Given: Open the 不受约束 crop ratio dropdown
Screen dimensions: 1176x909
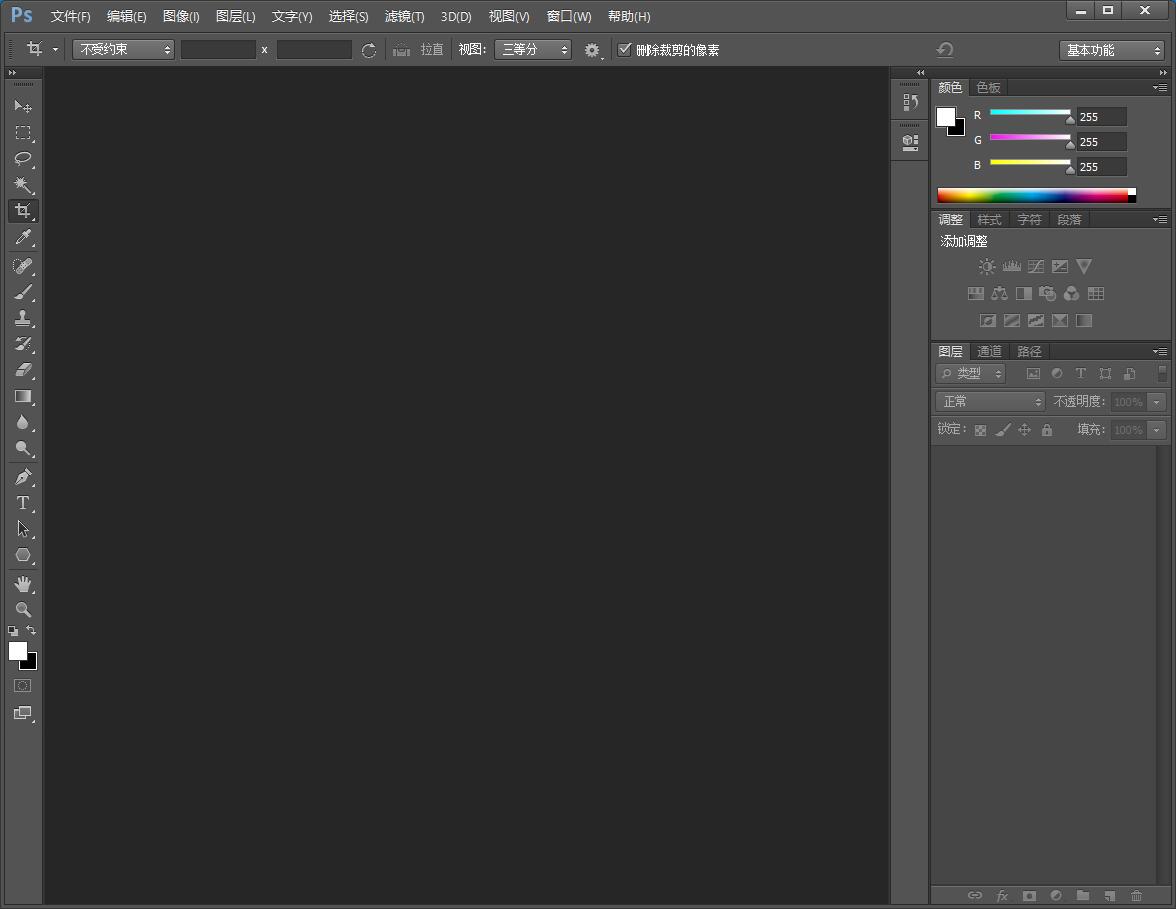Looking at the screenshot, I should 124,50.
